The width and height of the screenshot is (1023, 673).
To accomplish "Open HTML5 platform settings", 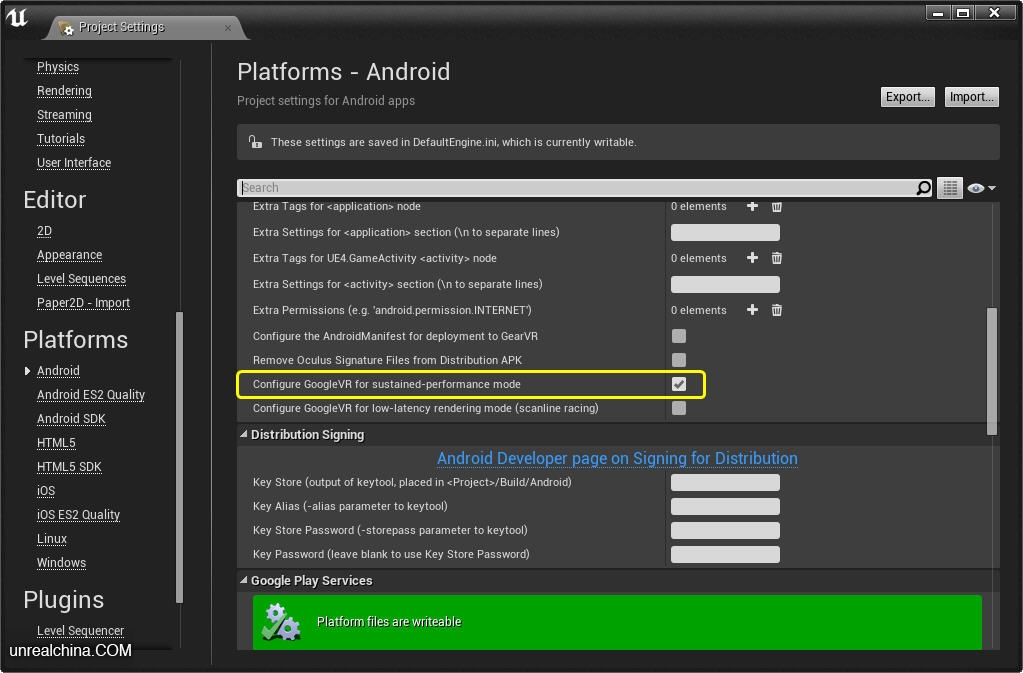I will (56, 443).
